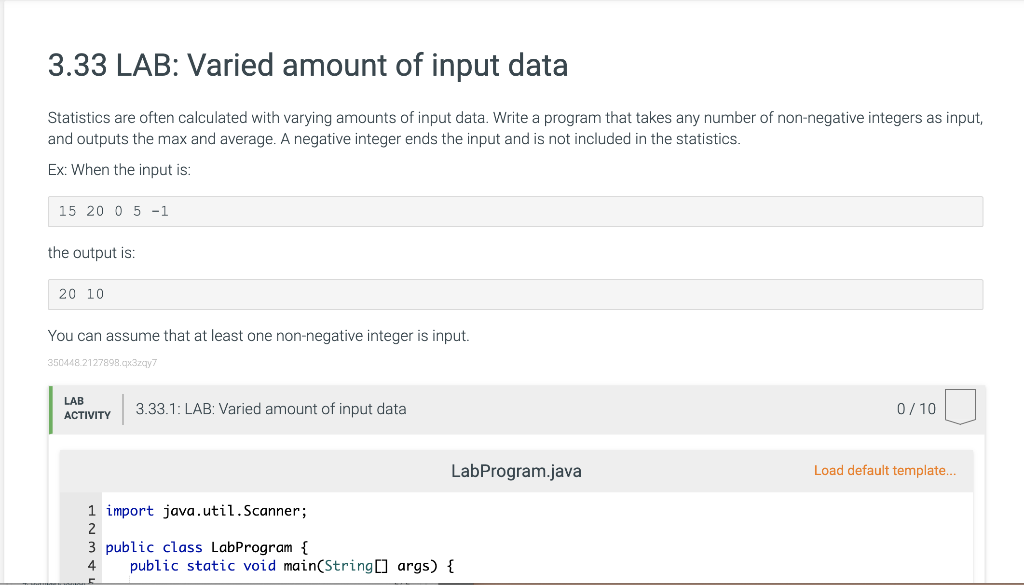The height and width of the screenshot is (585, 1024).
Task: Click the public class LabProgram code line
Action: tap(206, 547)
